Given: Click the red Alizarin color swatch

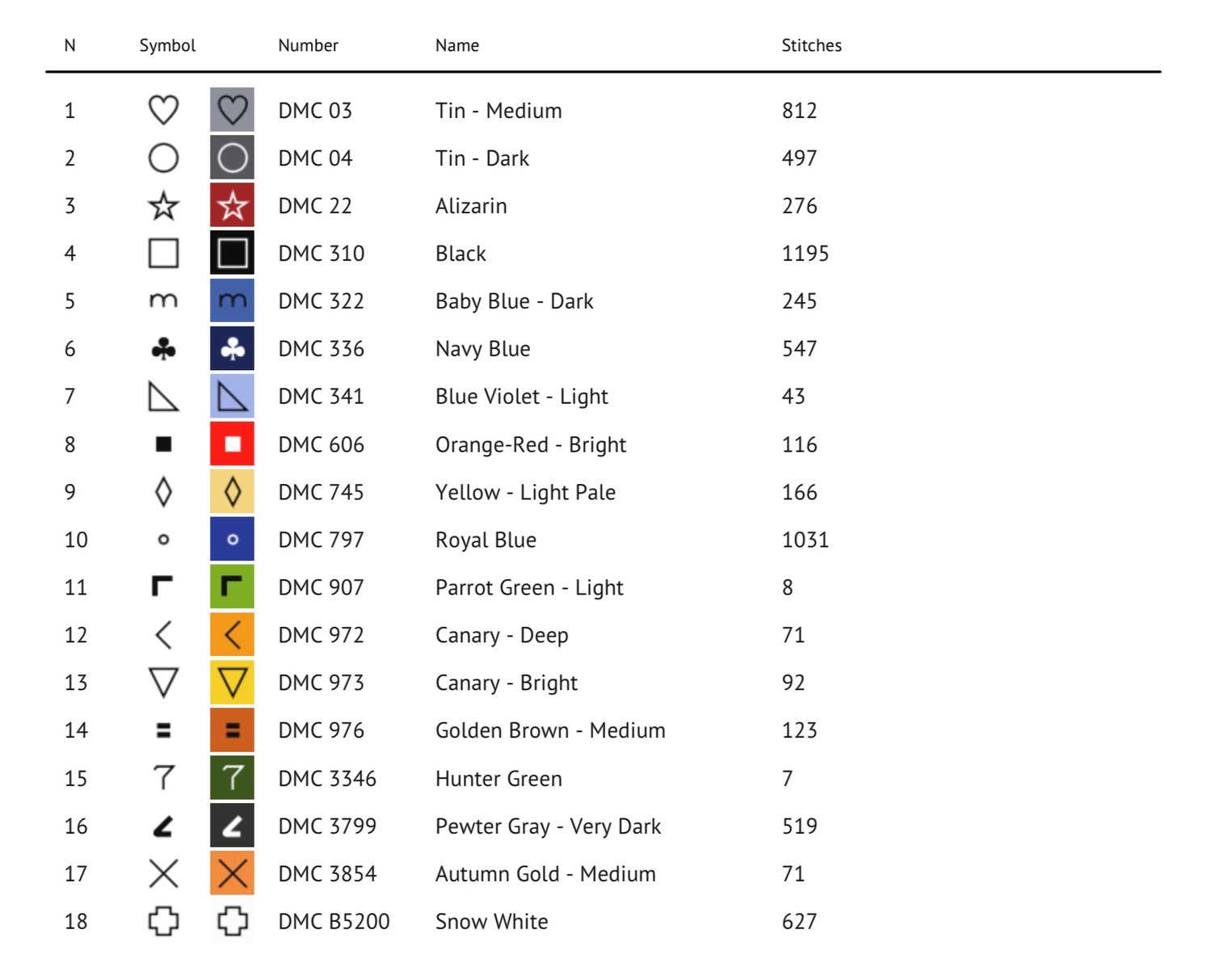Looking at the screenshot, I should [232, 205].
